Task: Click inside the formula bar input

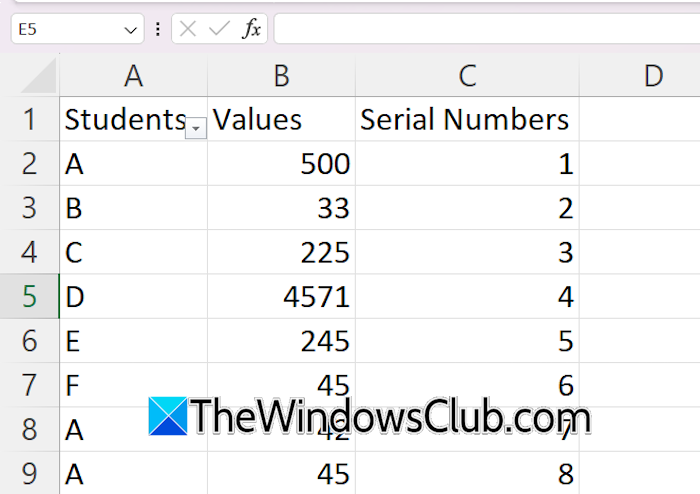Action: point(487,29)
